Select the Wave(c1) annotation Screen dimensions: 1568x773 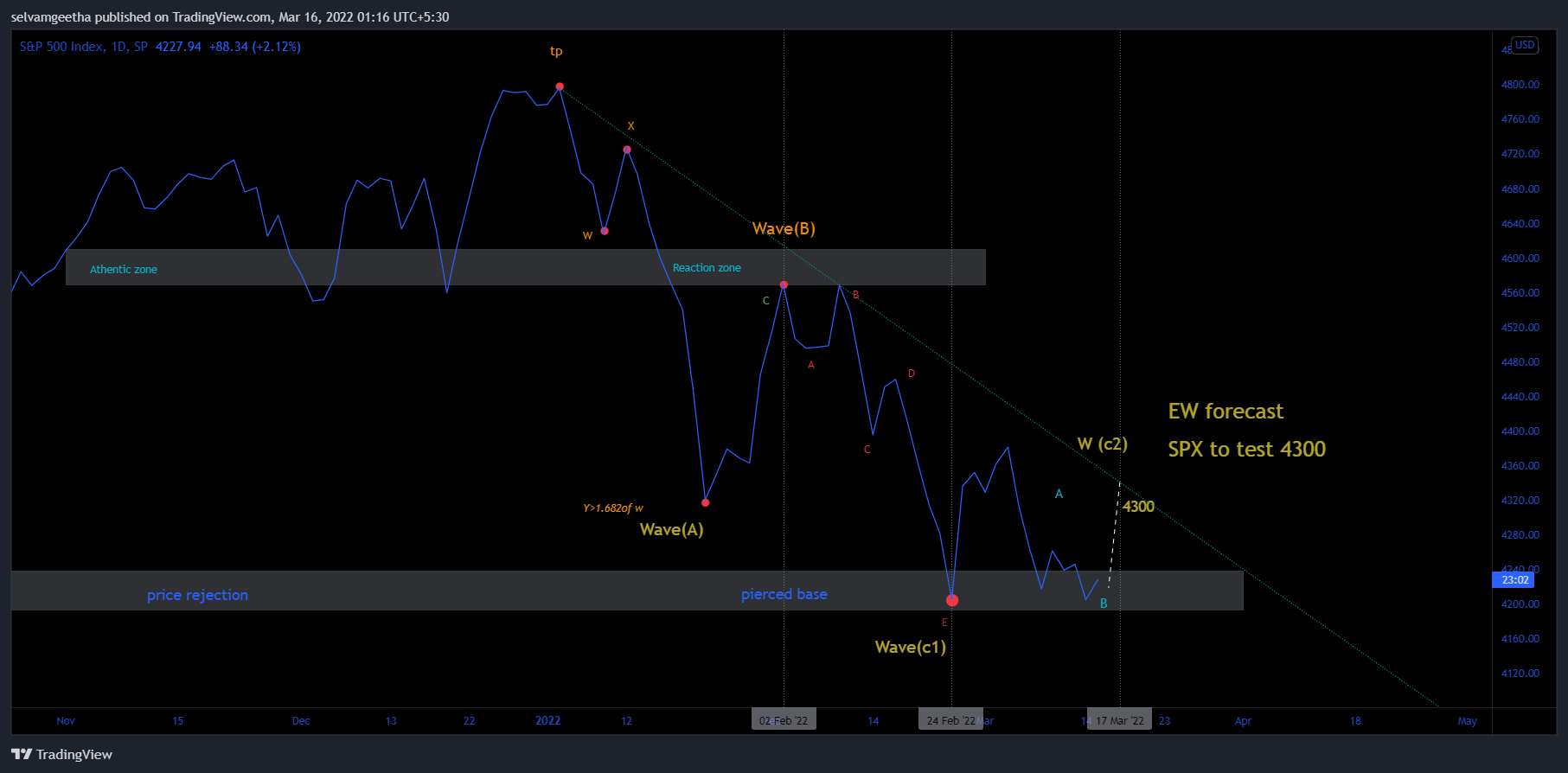tap(910, 647)
